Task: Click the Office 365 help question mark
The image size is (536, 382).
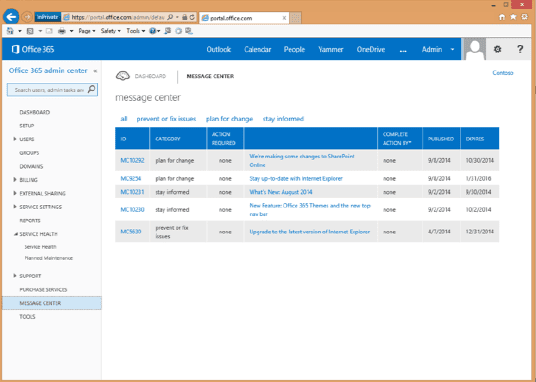Action: [x=520, y=49]
